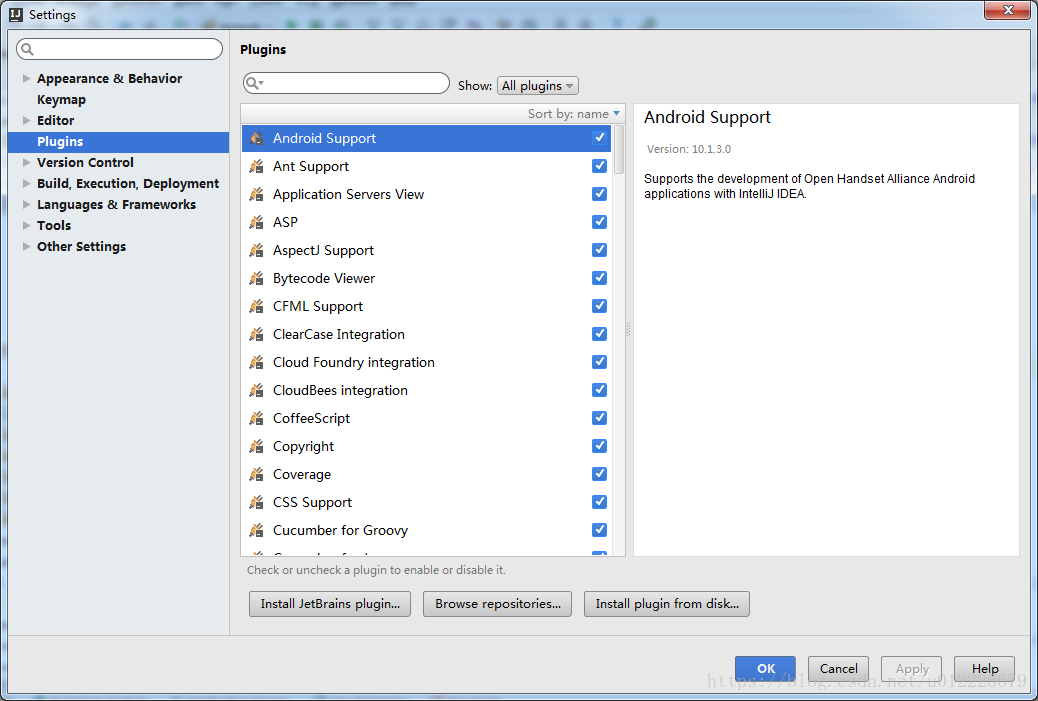1038x701 pixels.
Task: Expand the Editor tree arrow
Action: 26,120
